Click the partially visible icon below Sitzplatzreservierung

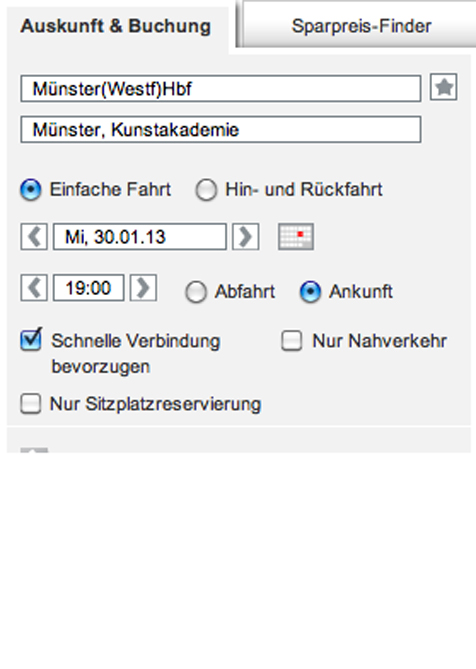coord(34,450)
